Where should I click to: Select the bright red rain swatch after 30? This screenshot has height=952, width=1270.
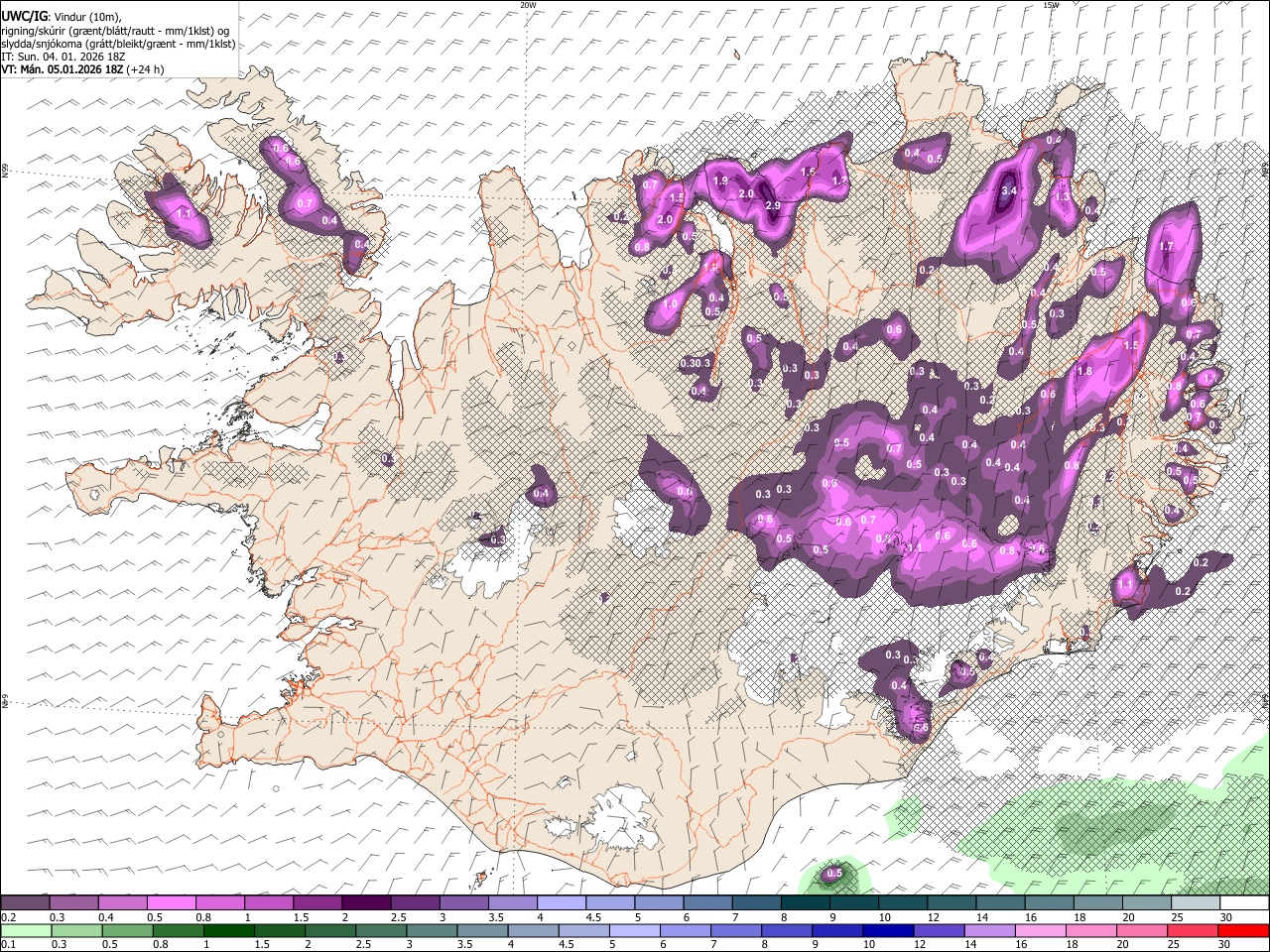(1244, 931)
